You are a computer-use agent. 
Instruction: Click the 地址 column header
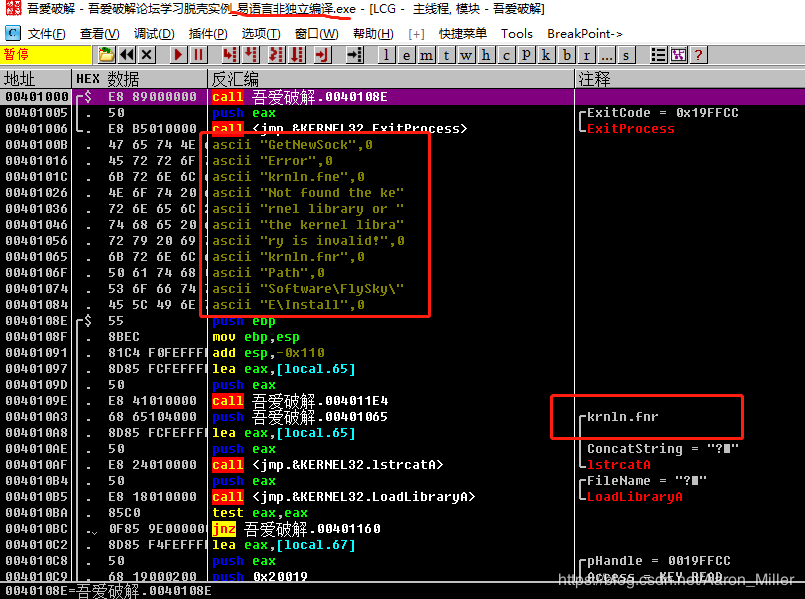point(20,78)
